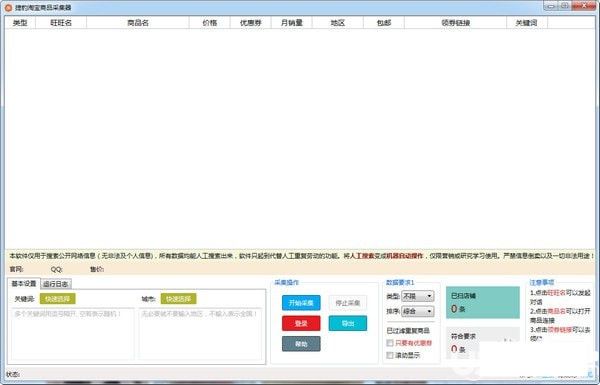Select the 月销量 column header
Viewport: 600px width, 385px height.
click(x=292, y=23)
